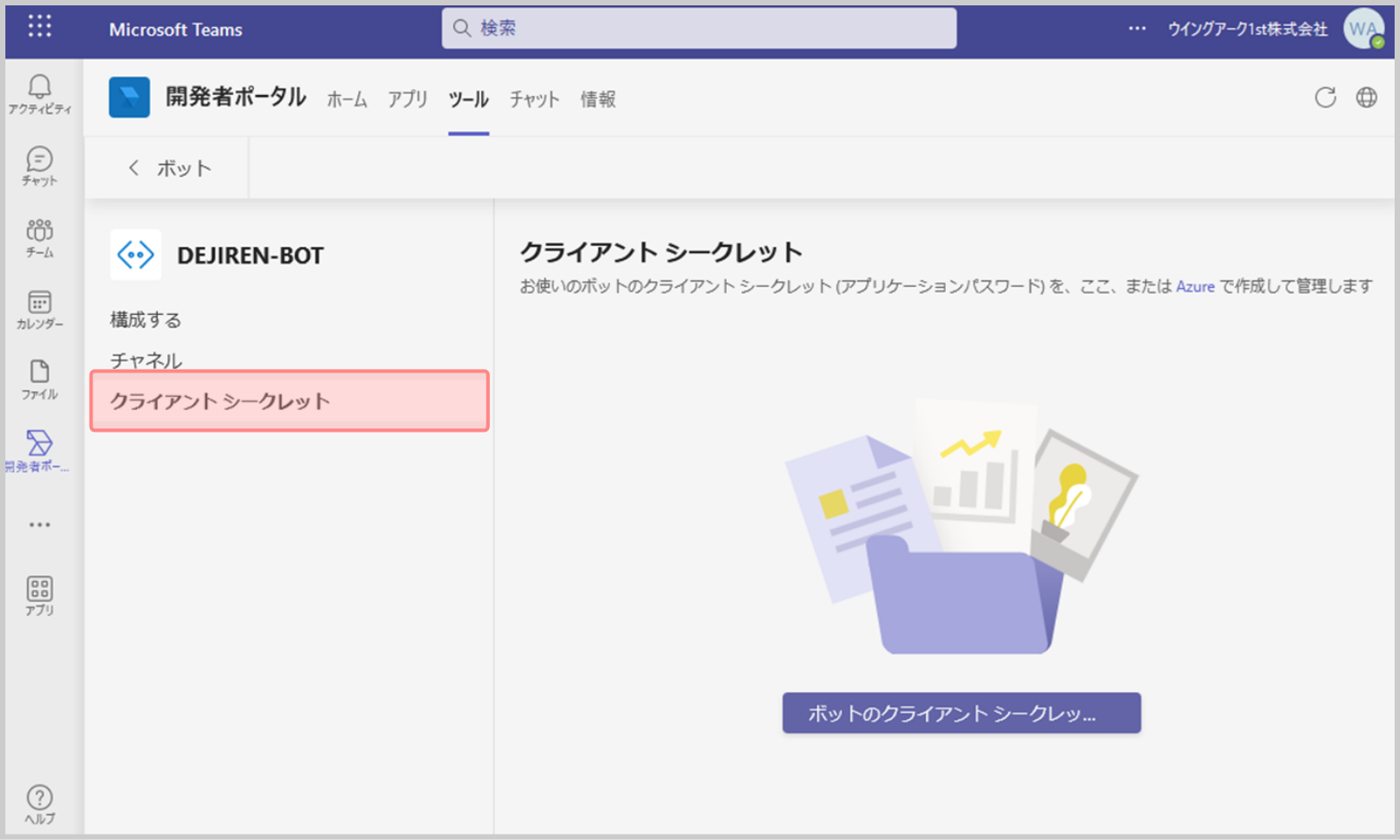Switch to the ホーム tab

coord(346,100)
